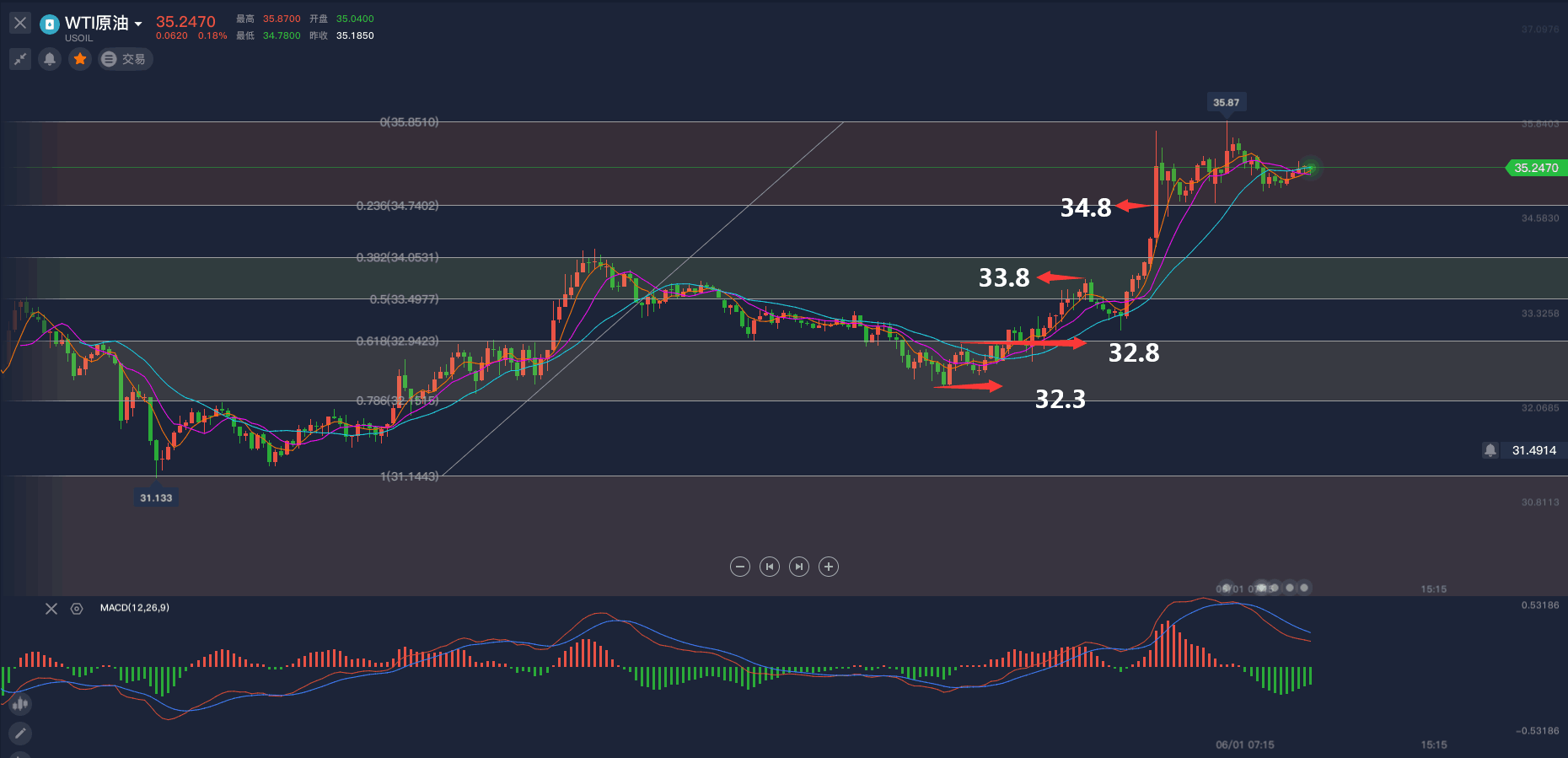Click the 34.5830 price axis label

tap(1540, 218)
